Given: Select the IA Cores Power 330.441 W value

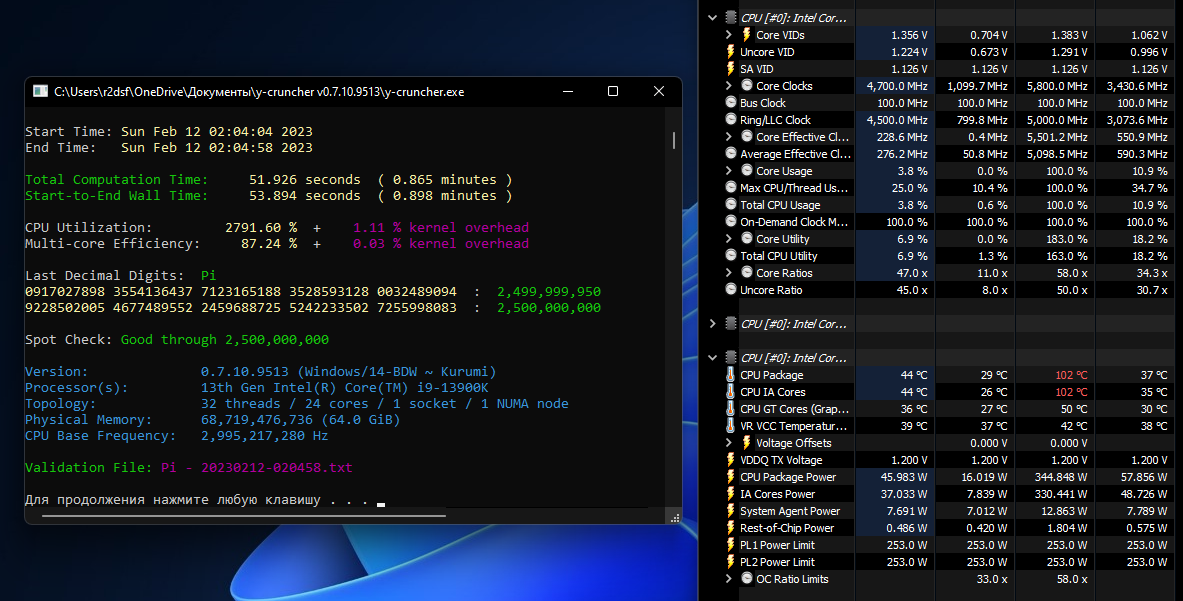Looking at the screenshot, I should (1061, 494).
